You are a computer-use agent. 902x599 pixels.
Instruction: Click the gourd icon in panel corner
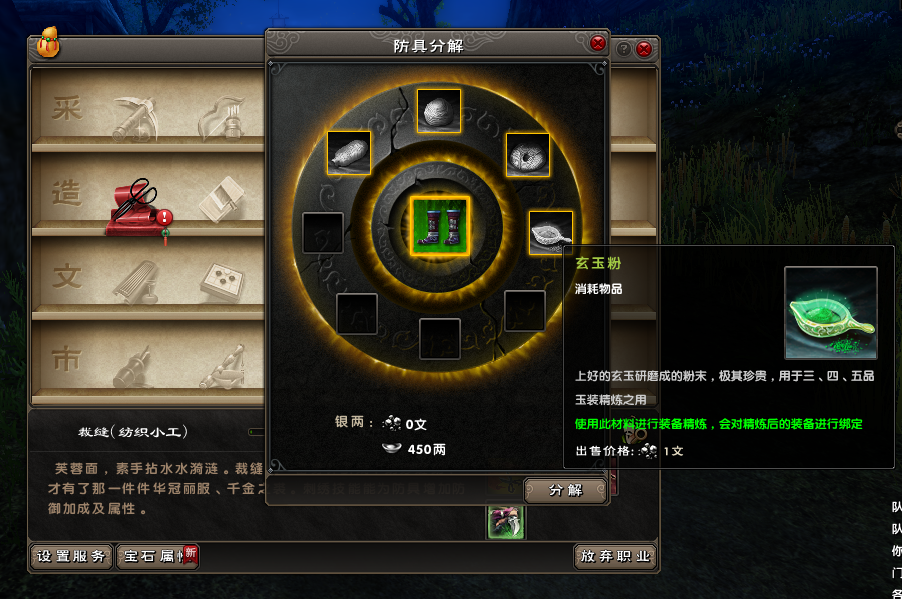click(x=48, y=41)
